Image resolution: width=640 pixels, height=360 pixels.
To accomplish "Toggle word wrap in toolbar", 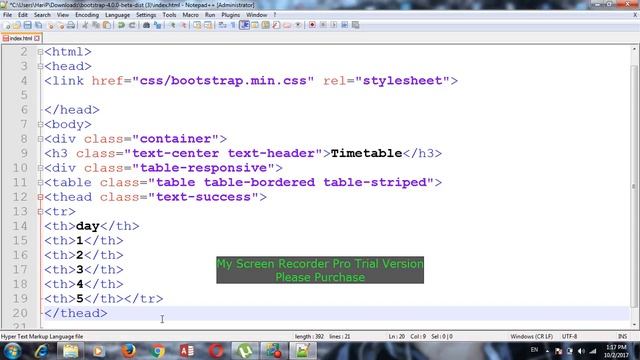I will pos(222,25).
